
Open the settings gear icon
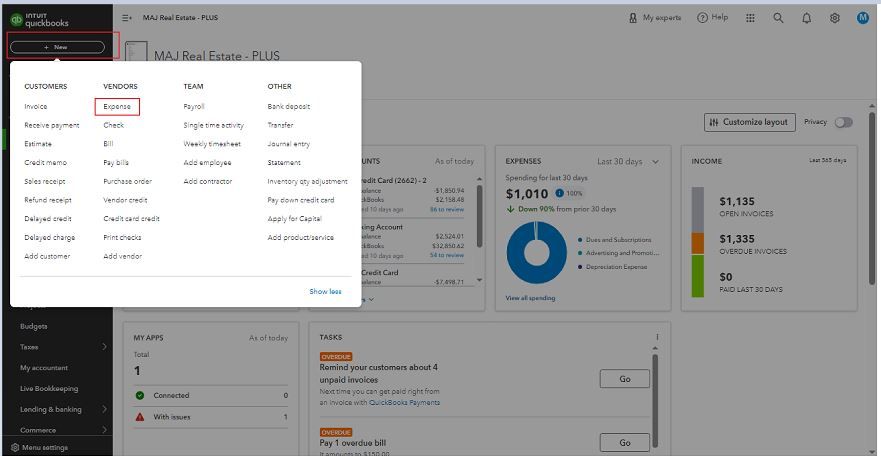(835, 18)
